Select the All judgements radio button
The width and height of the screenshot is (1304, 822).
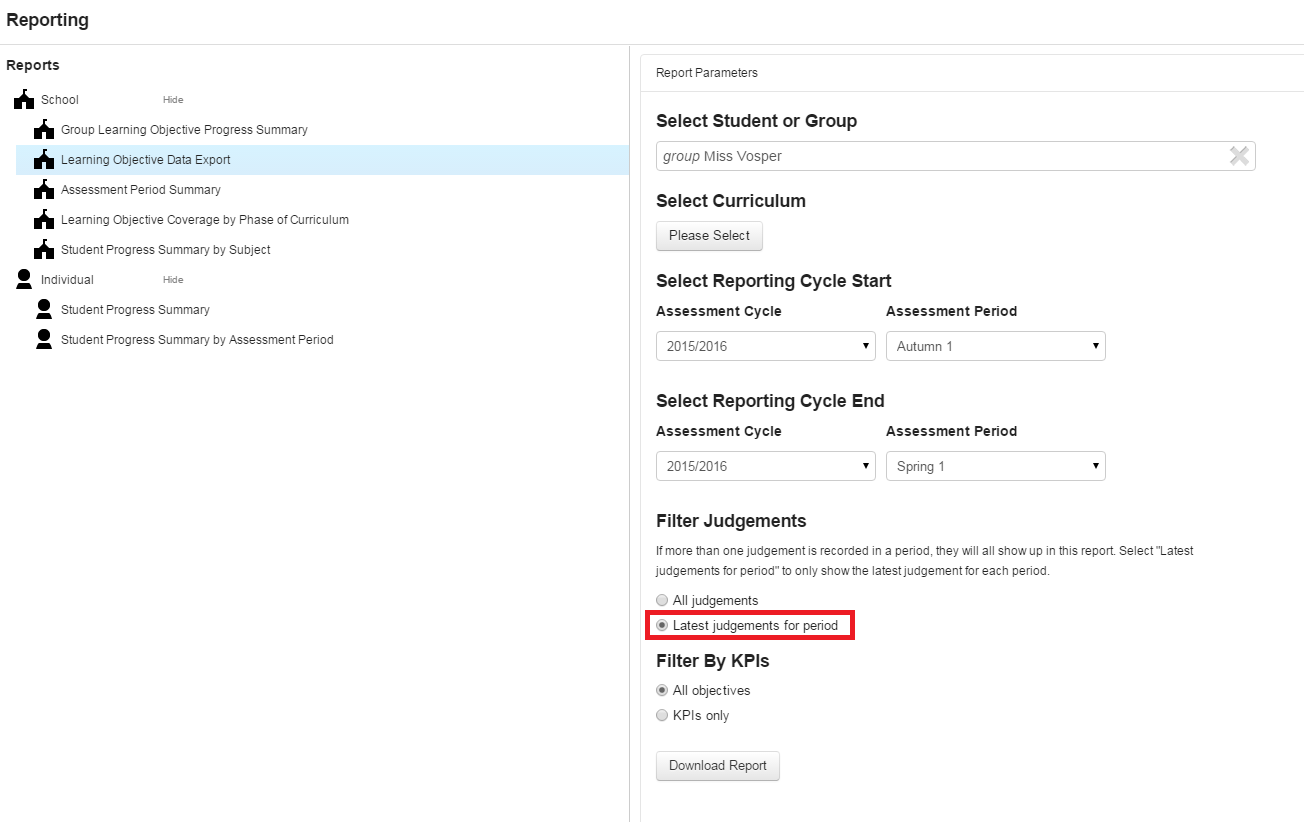(662, 601)
